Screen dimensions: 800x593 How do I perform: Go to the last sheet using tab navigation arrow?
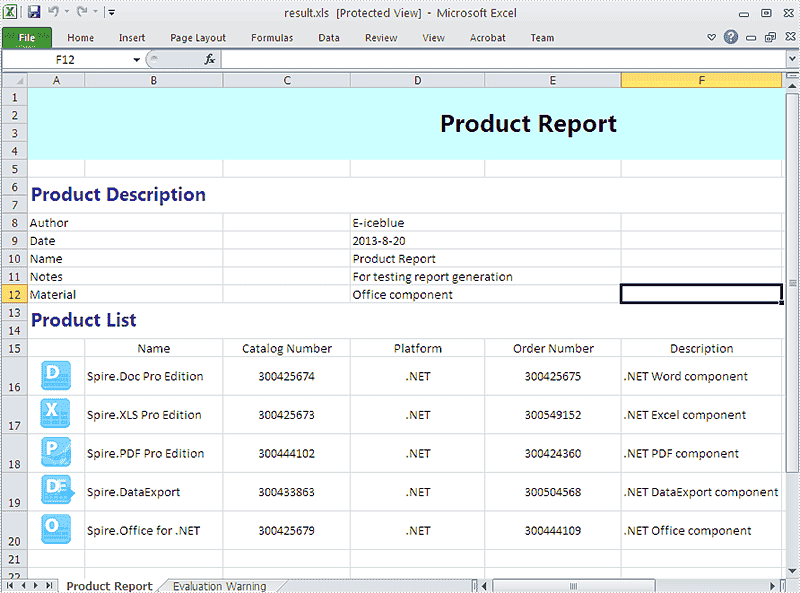49,585
